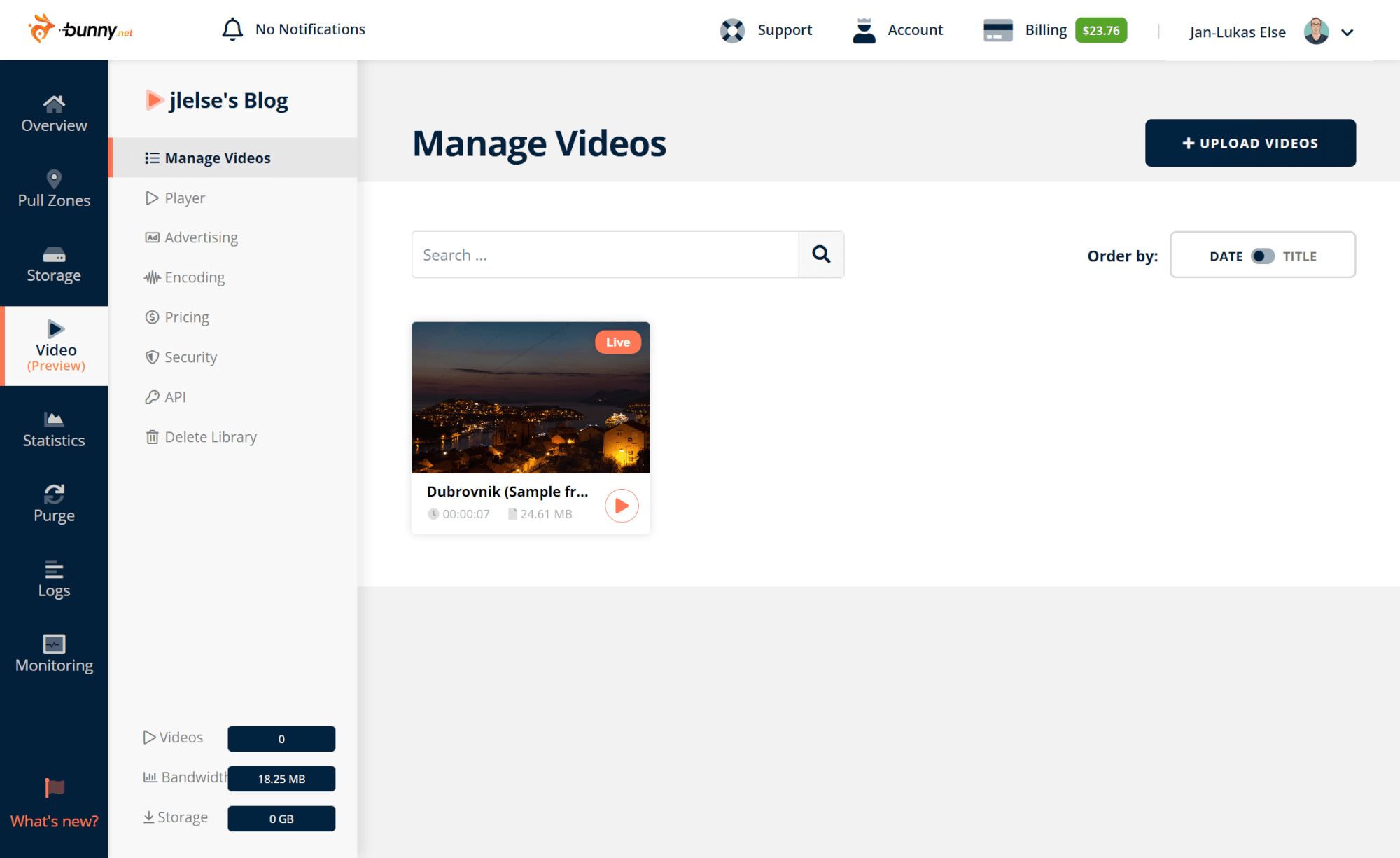Toggle the Date/Title order switch

click(x=1263, y=256)
